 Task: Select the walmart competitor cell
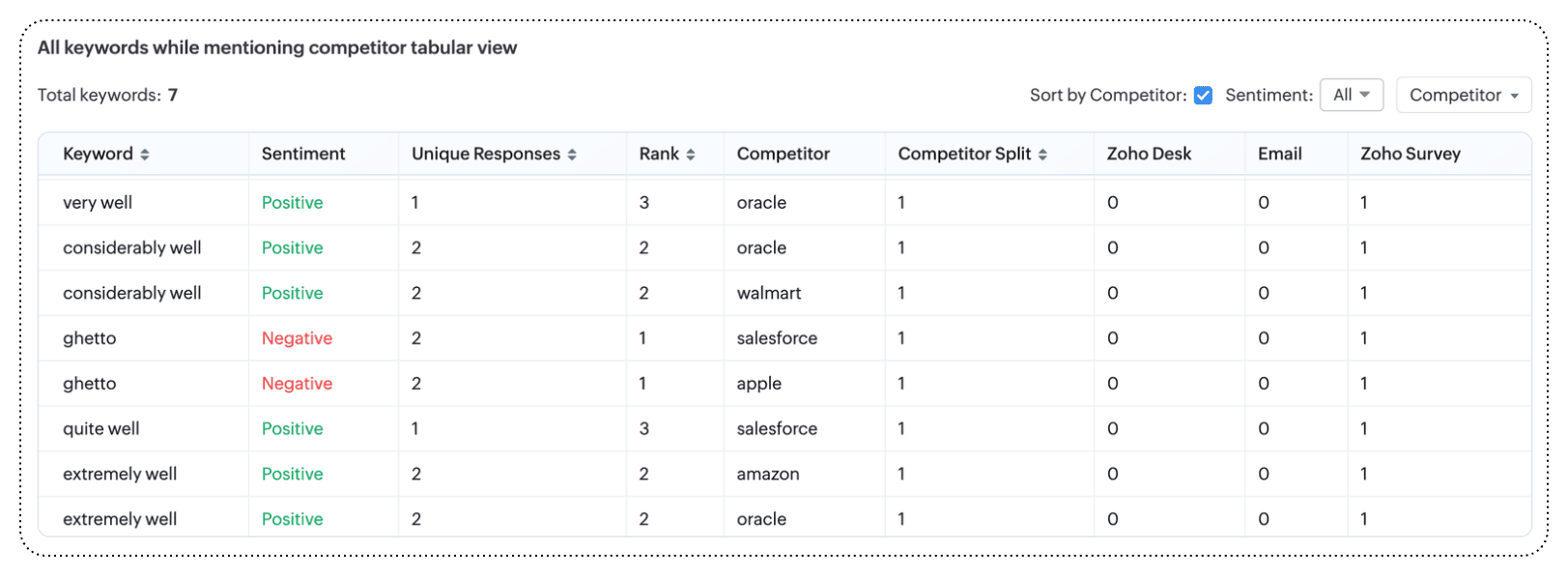[x=769, y=293]
